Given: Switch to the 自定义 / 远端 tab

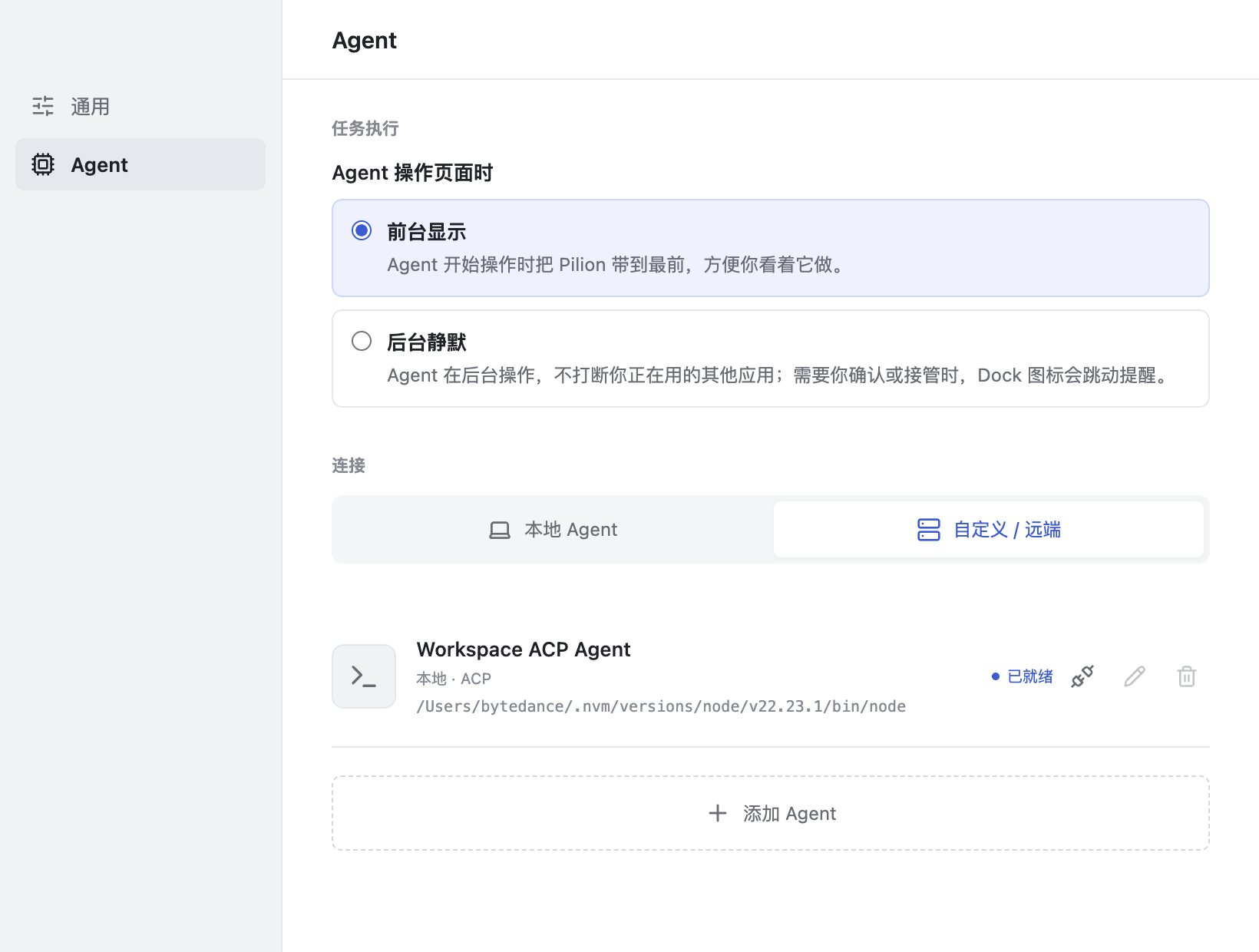Looking at the screenshot, I should pyautogui.click(x=989, y=530).
